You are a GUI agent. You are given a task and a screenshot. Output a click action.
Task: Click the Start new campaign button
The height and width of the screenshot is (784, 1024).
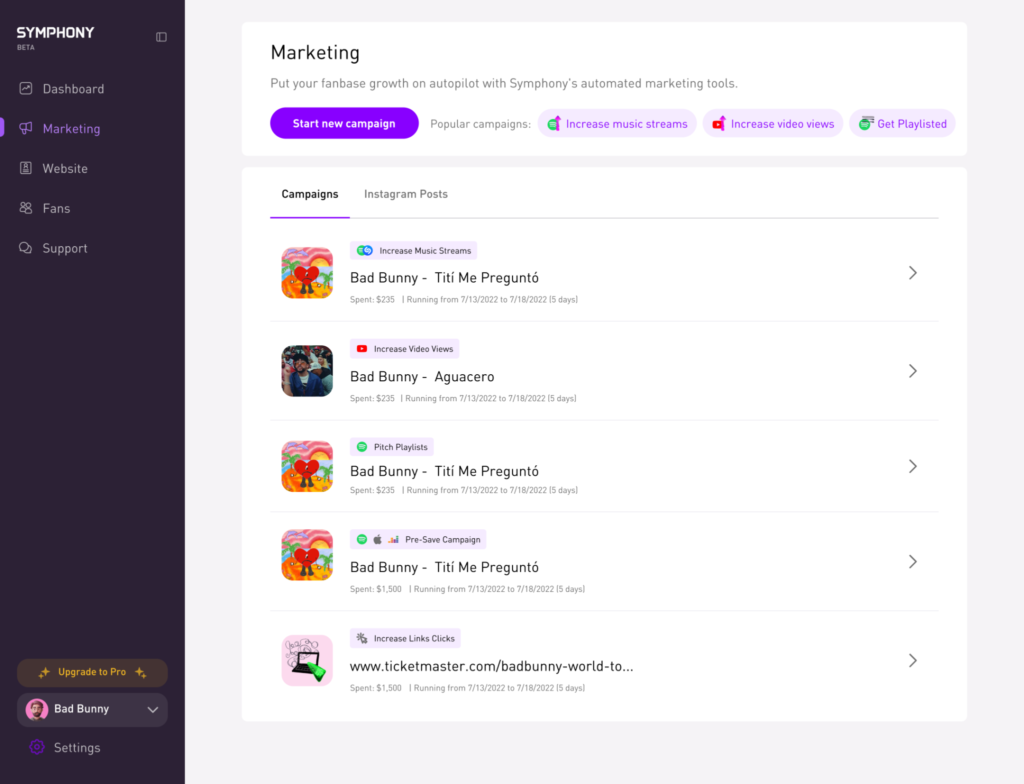coord(344,123)
